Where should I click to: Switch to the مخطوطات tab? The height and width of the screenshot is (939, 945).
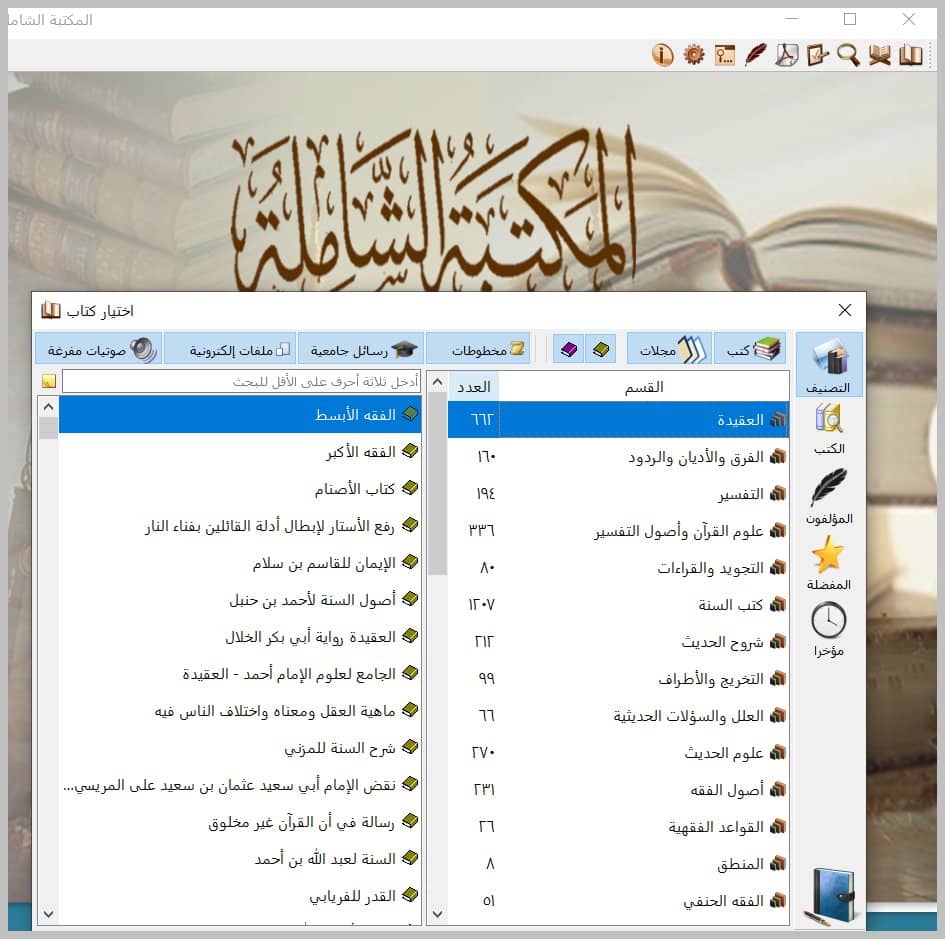tap(479, 349)
